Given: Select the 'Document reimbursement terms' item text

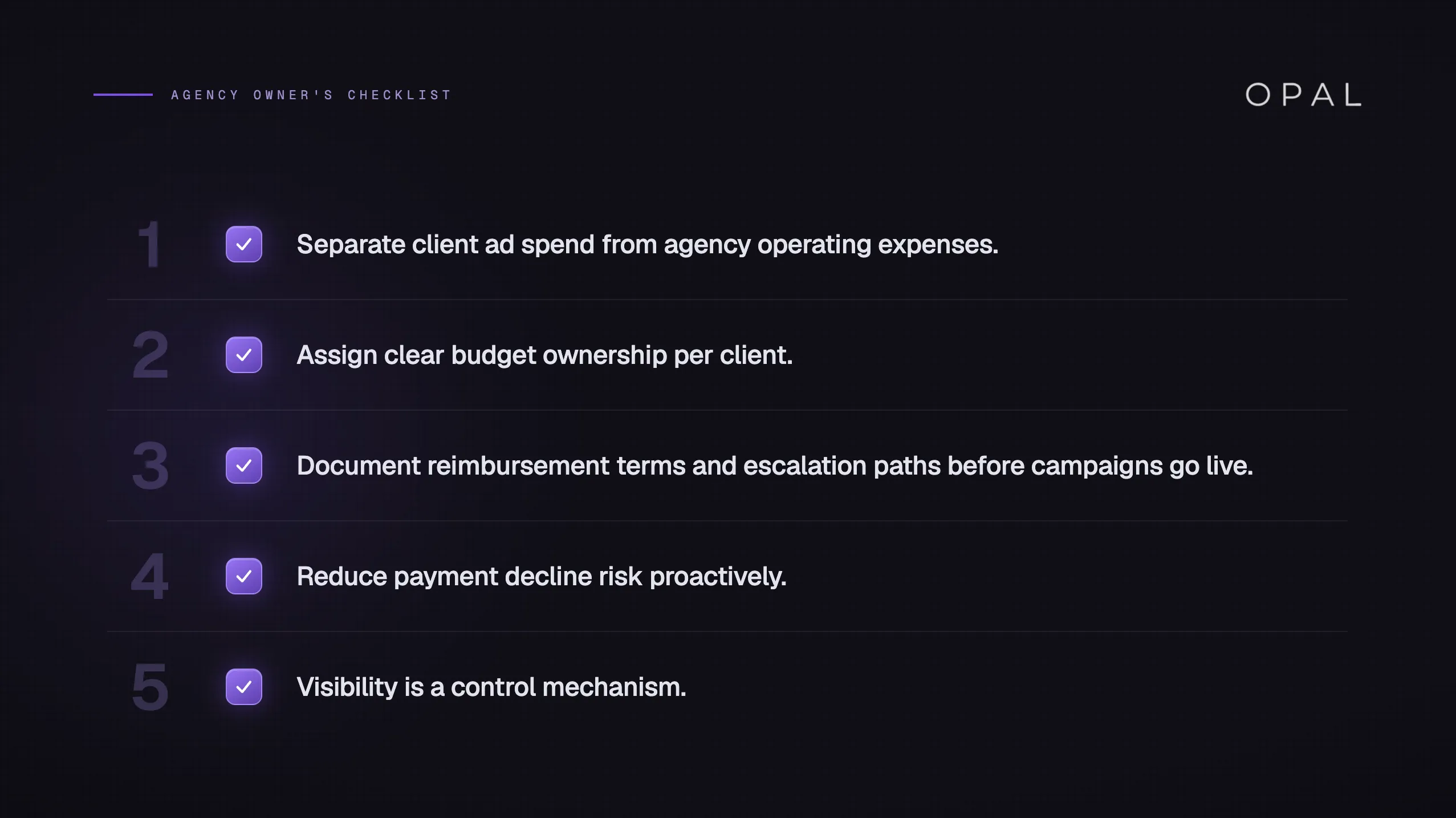Looking at the screenshot, I should [775, 465].
